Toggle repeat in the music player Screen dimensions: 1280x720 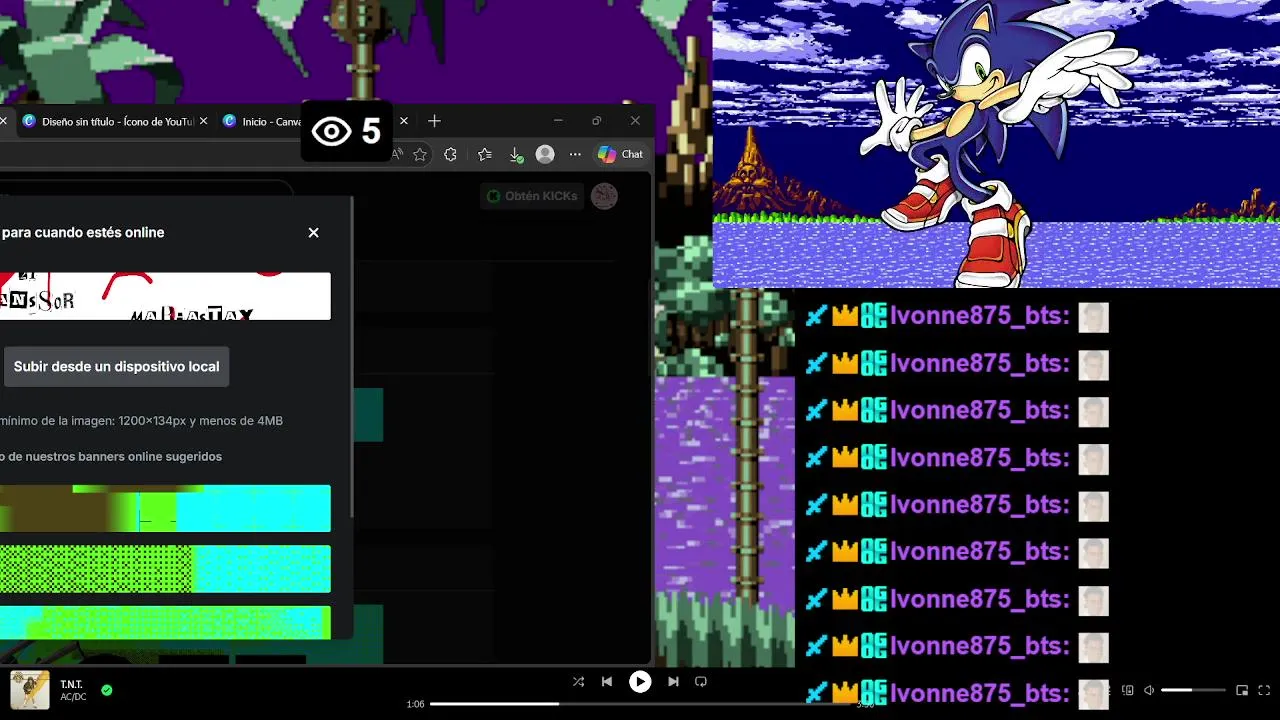[x=701, y=682]
